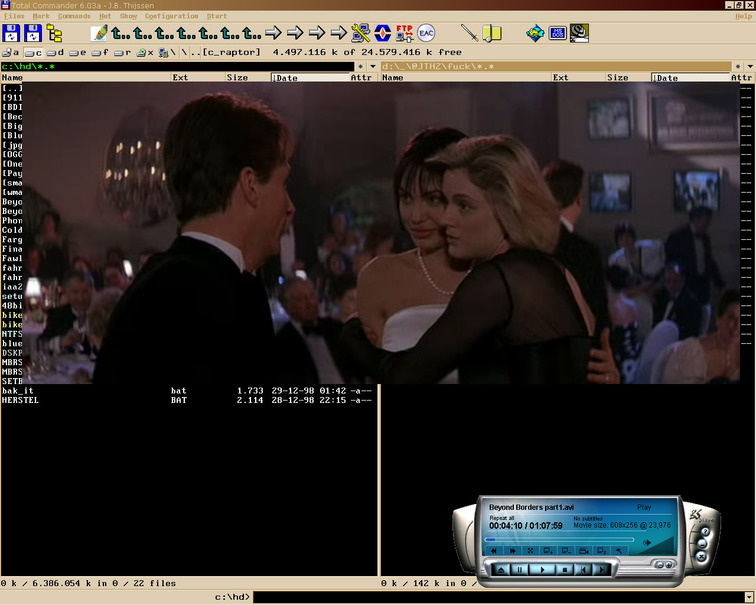756x605 pixels.
Task: Click the fast forward button in BSPlayer
Action: coord(513,550)
